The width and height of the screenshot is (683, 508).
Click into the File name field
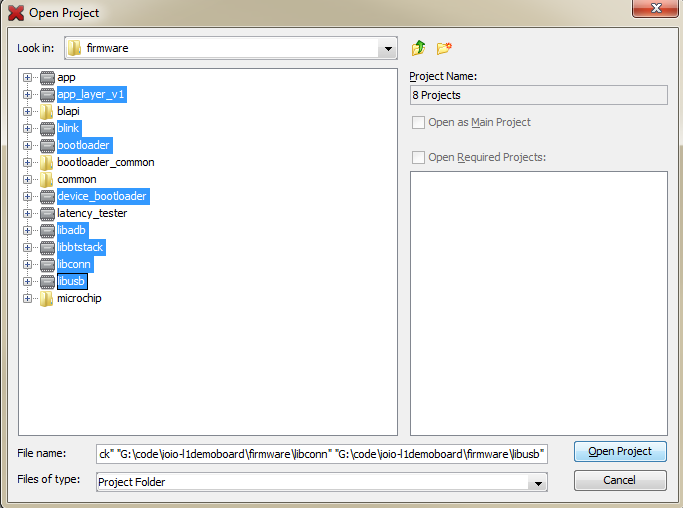click(x=322, y=454)
